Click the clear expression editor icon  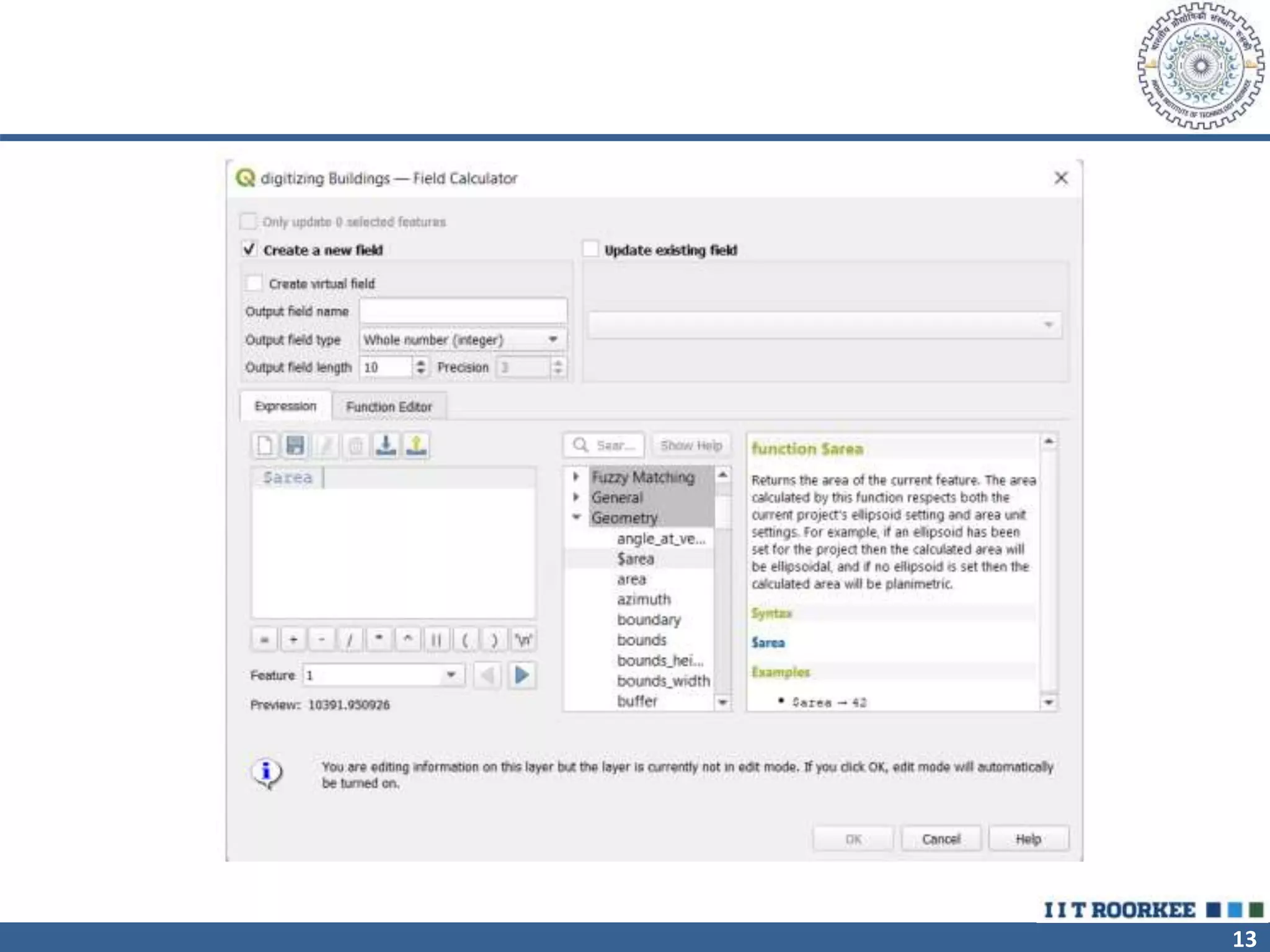tap(265, 446)
